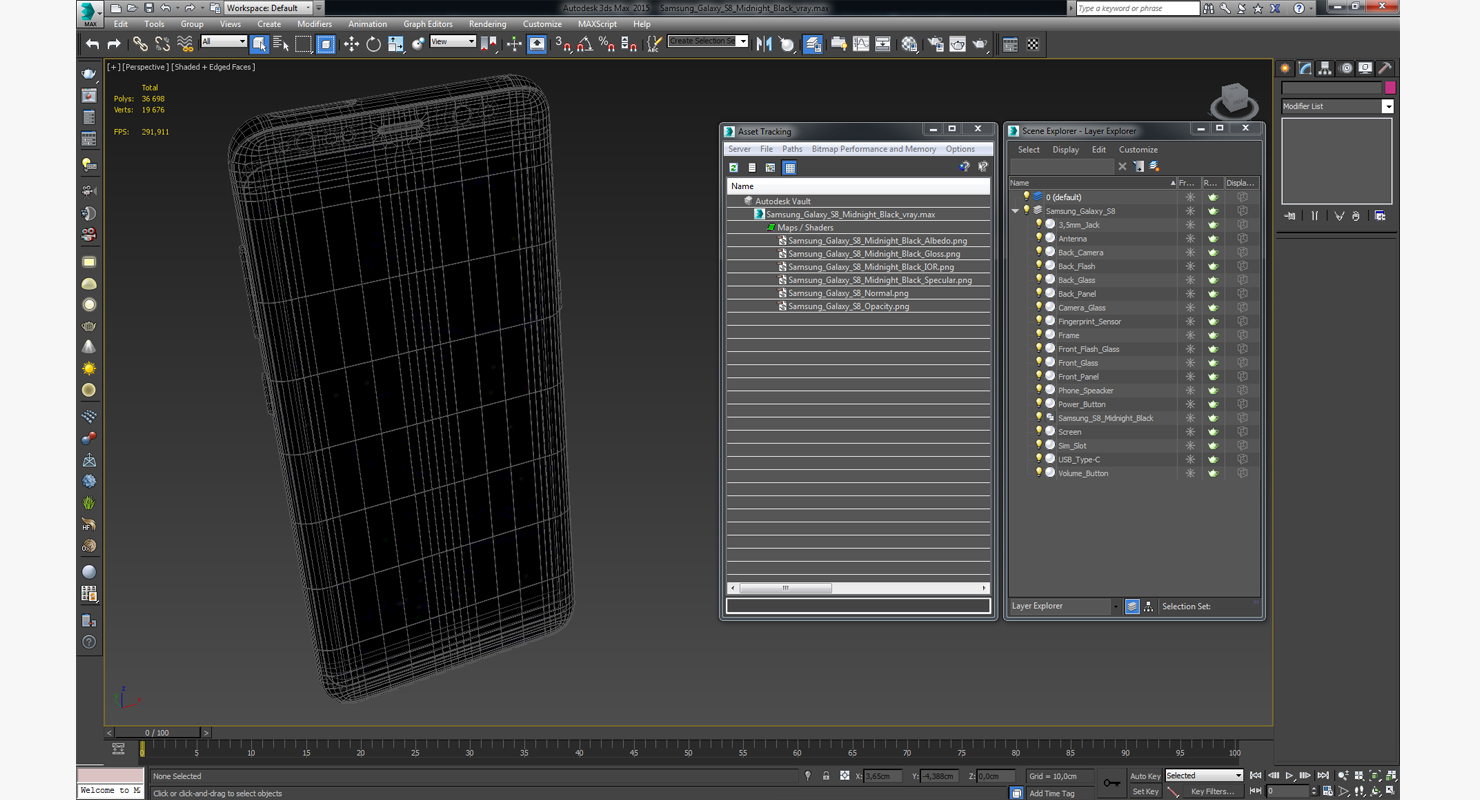Click the Mirror tool icon
The image size is (1480, 800).
point(764,44)
